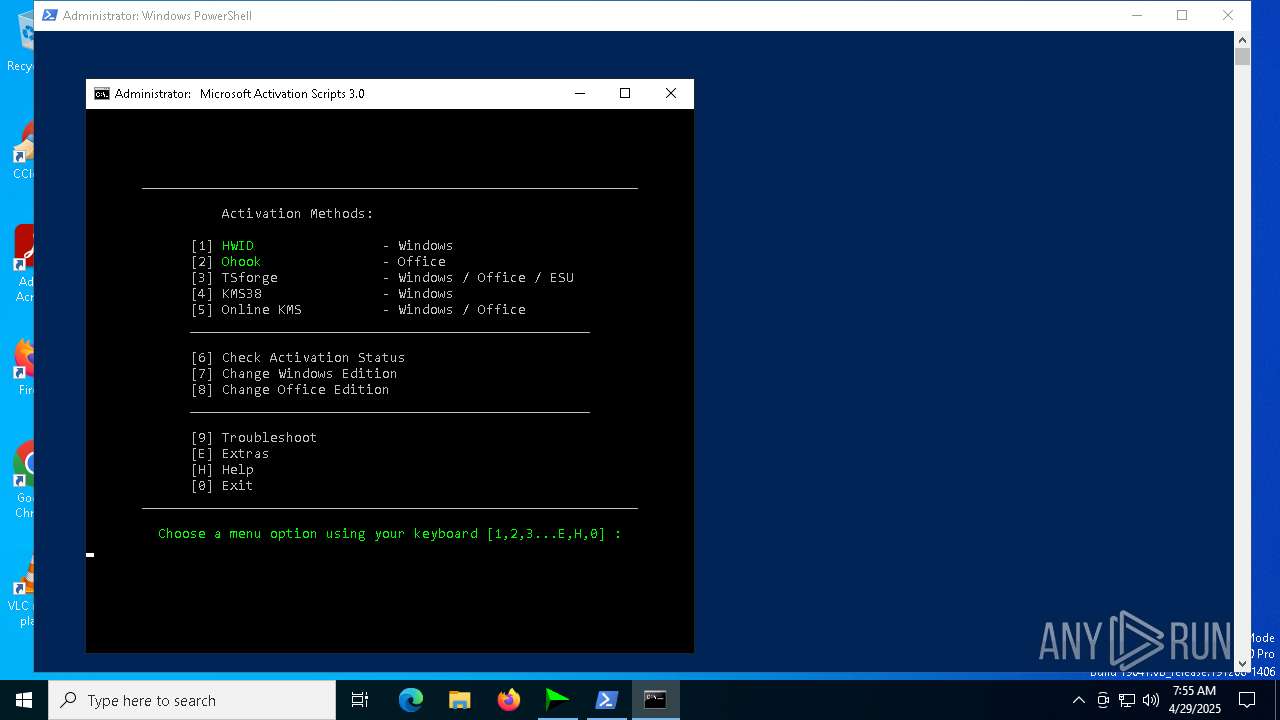Minimize the Windows PowerShell window
Screen dimensions: 1280x720
(1136, 15)
